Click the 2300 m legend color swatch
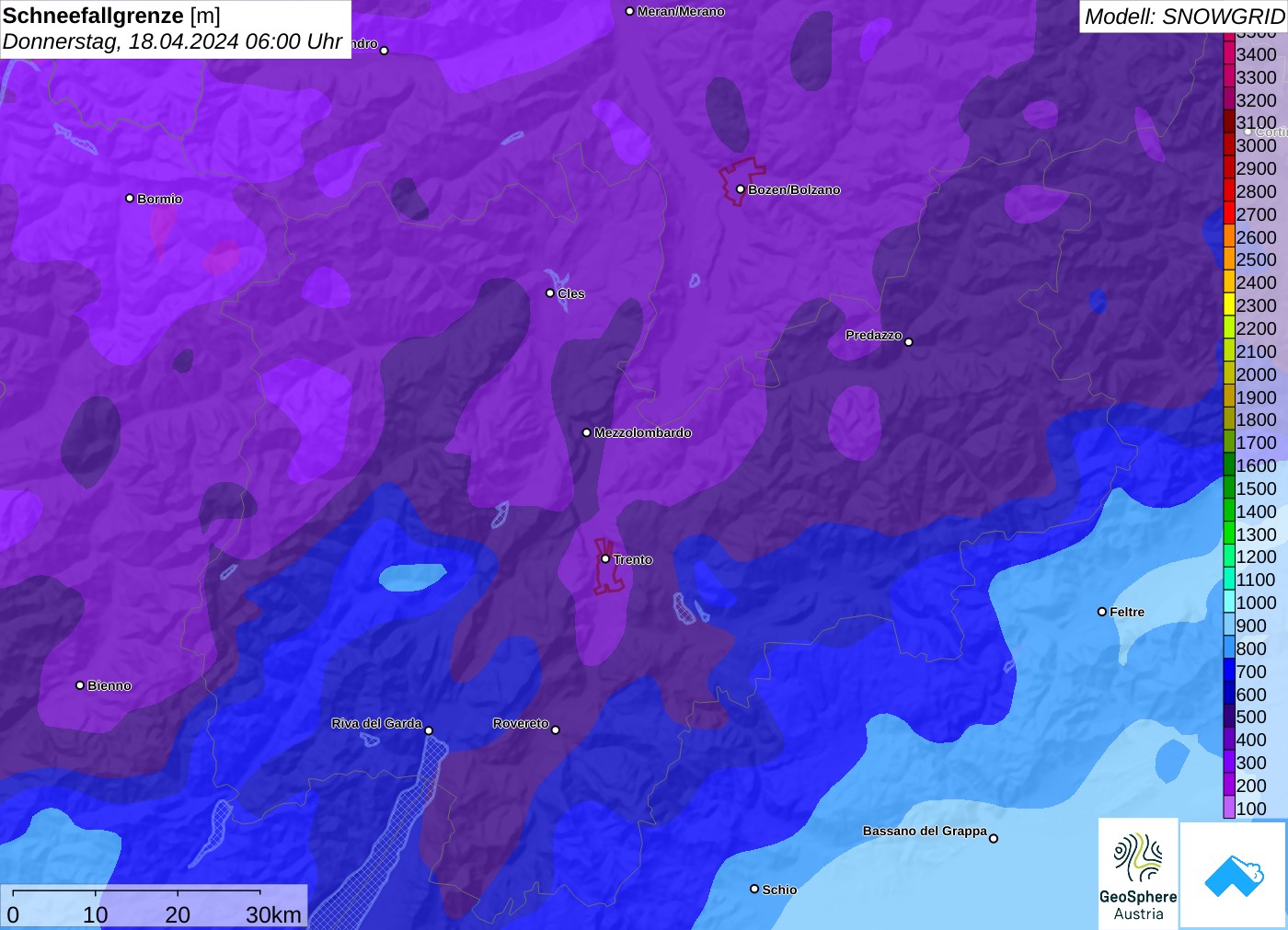The height and width of the screenshot is (930, 1288). 1229,305
